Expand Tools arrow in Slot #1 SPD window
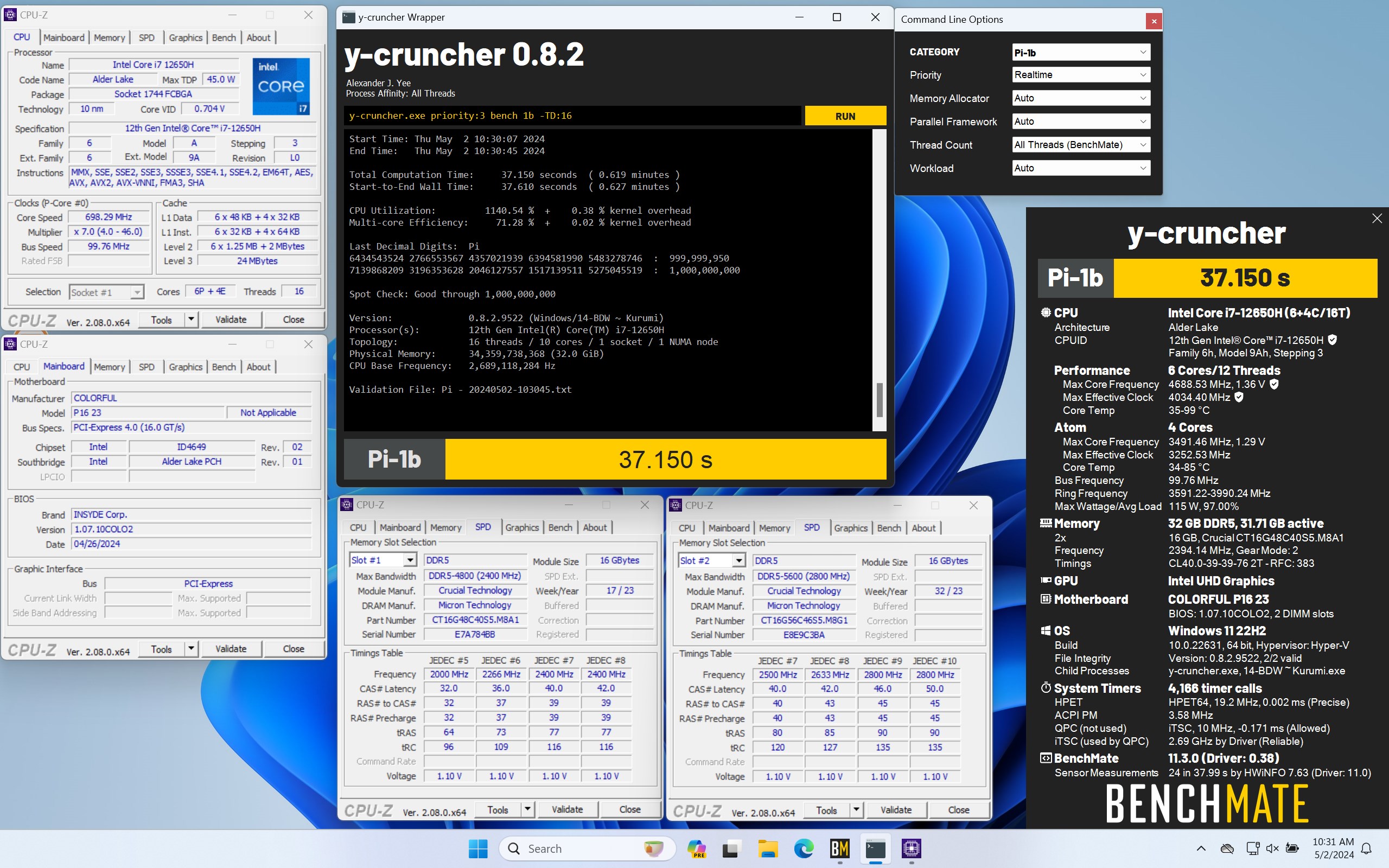1389x868 pixels. tap(527, 809)
